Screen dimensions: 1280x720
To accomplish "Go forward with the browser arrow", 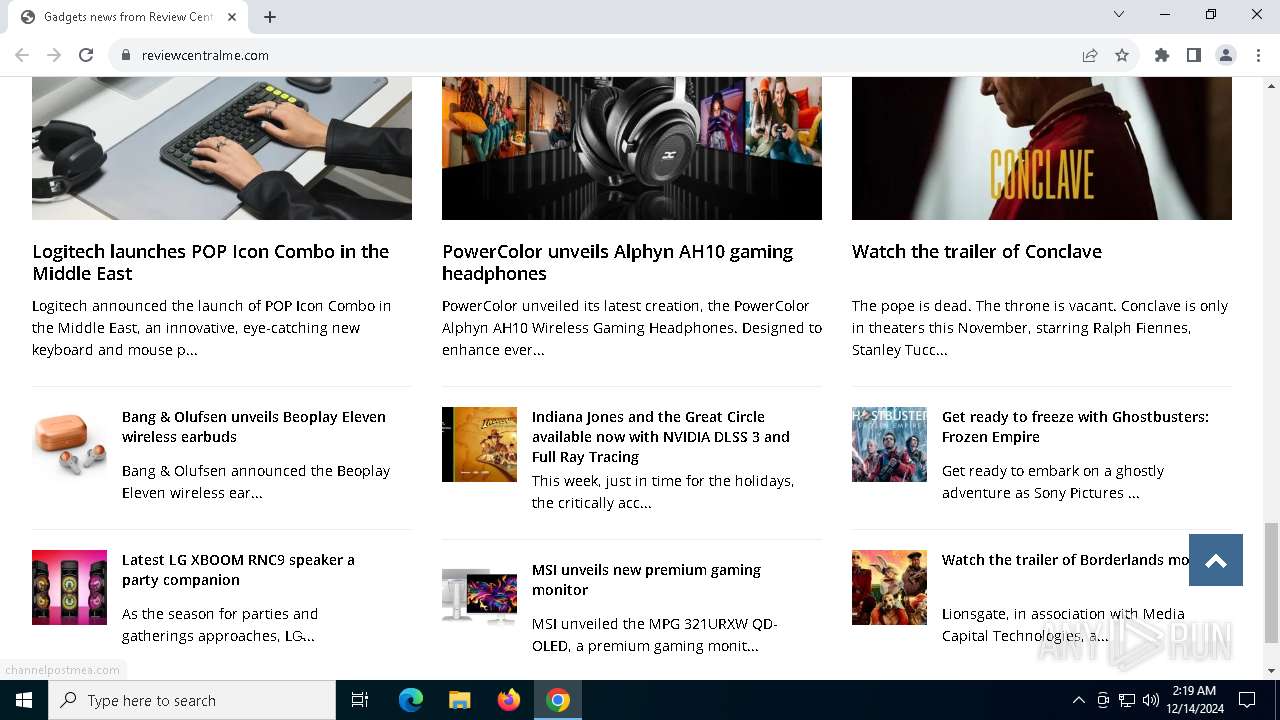I will 54,55.
